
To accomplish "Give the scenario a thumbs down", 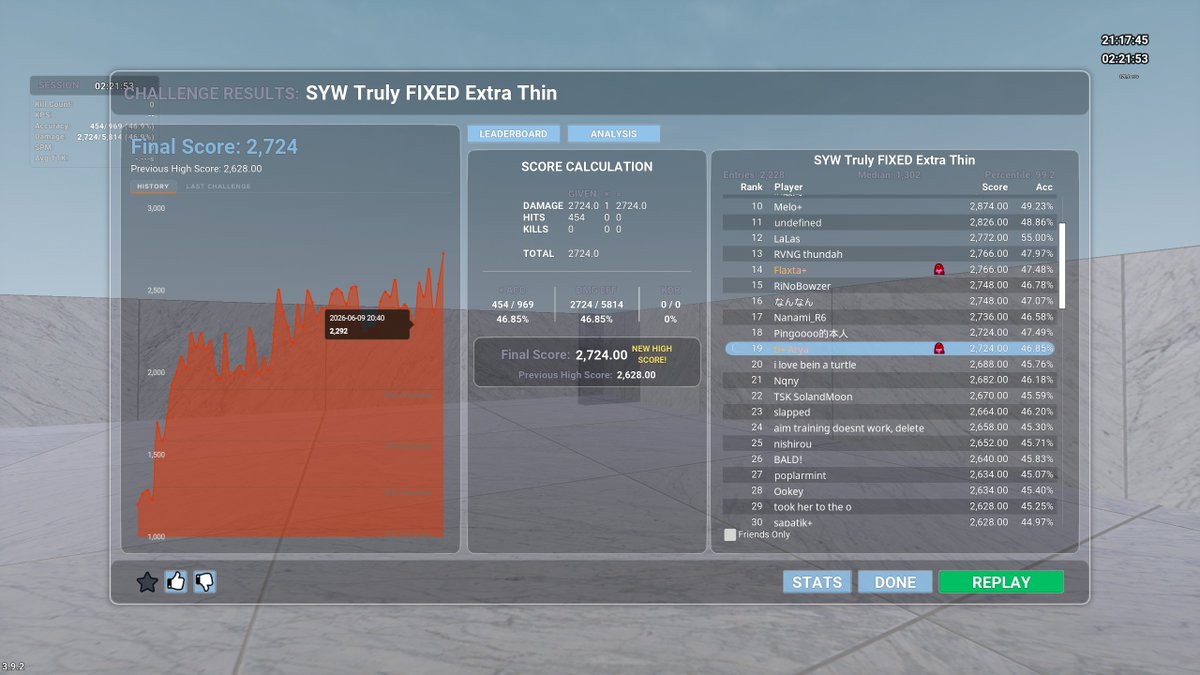I will (x=205, y=581).
